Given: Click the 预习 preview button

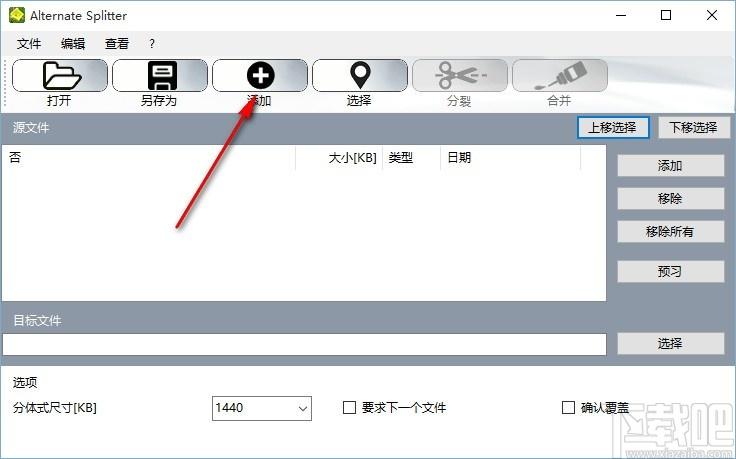Looking at the screenshot, I should tap(670, 272).
